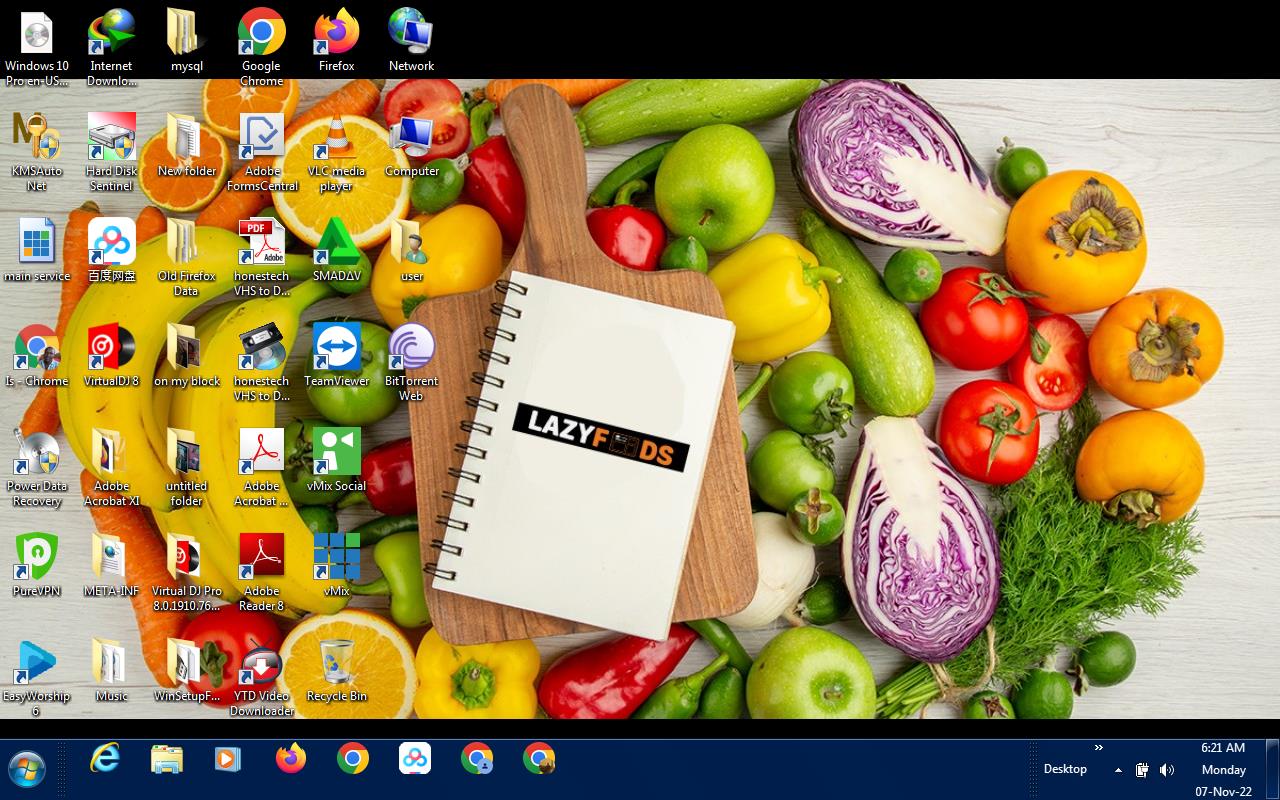Show hidden system tray icons

1118,770
